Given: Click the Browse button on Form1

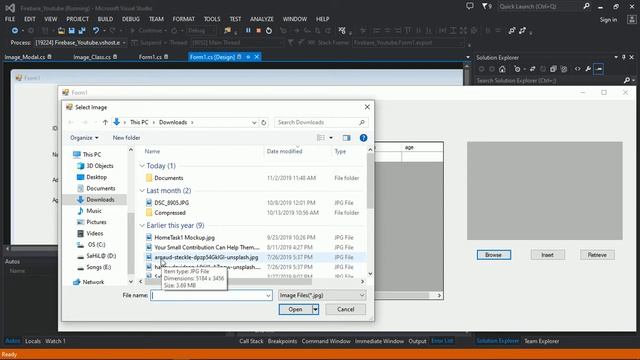Looking at the screenshot, I should (x=493, y=255).
